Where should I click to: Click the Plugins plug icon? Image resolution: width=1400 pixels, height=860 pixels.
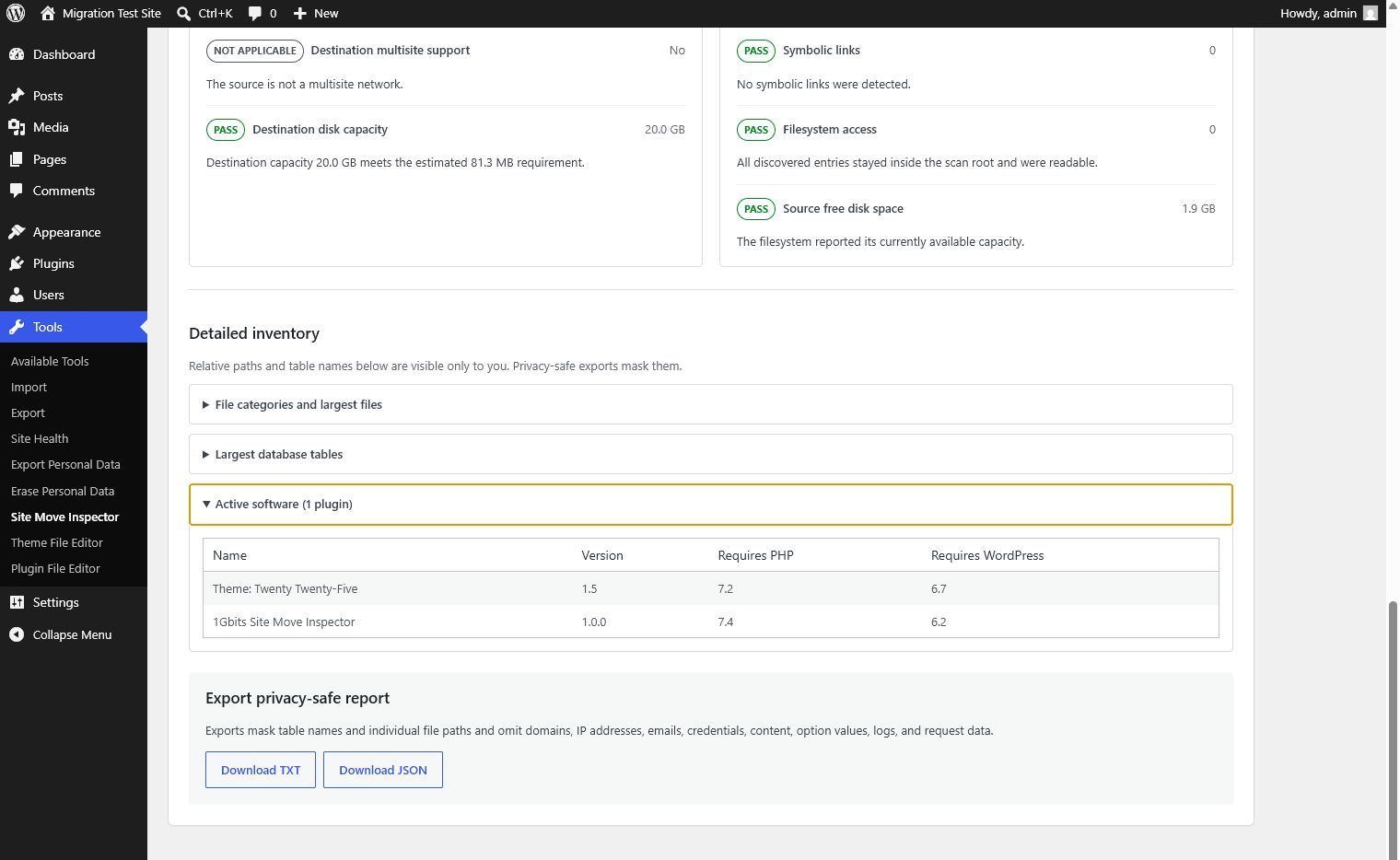[17, 263]
